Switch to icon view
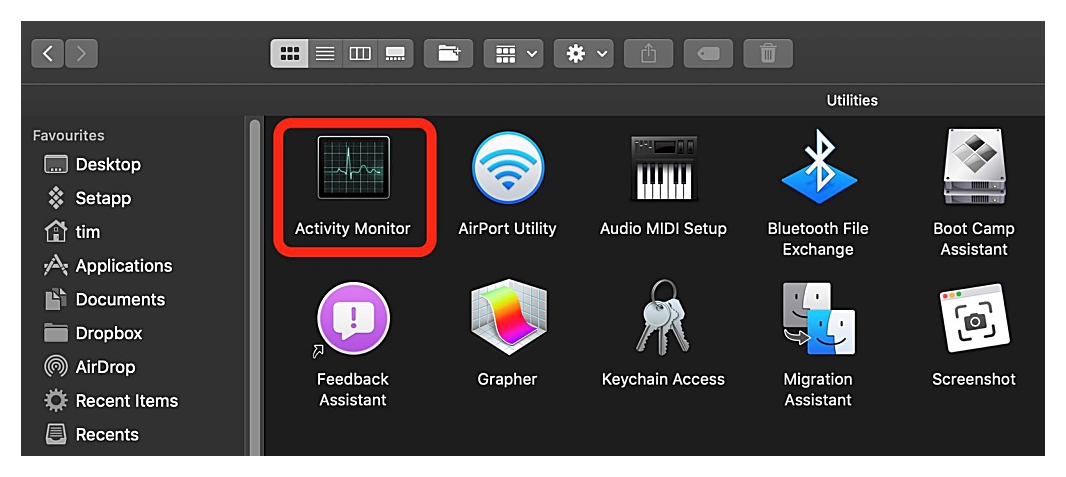The height and width of the screenshot is (477, 1066). pyautogui.click(x=290, y=54)
